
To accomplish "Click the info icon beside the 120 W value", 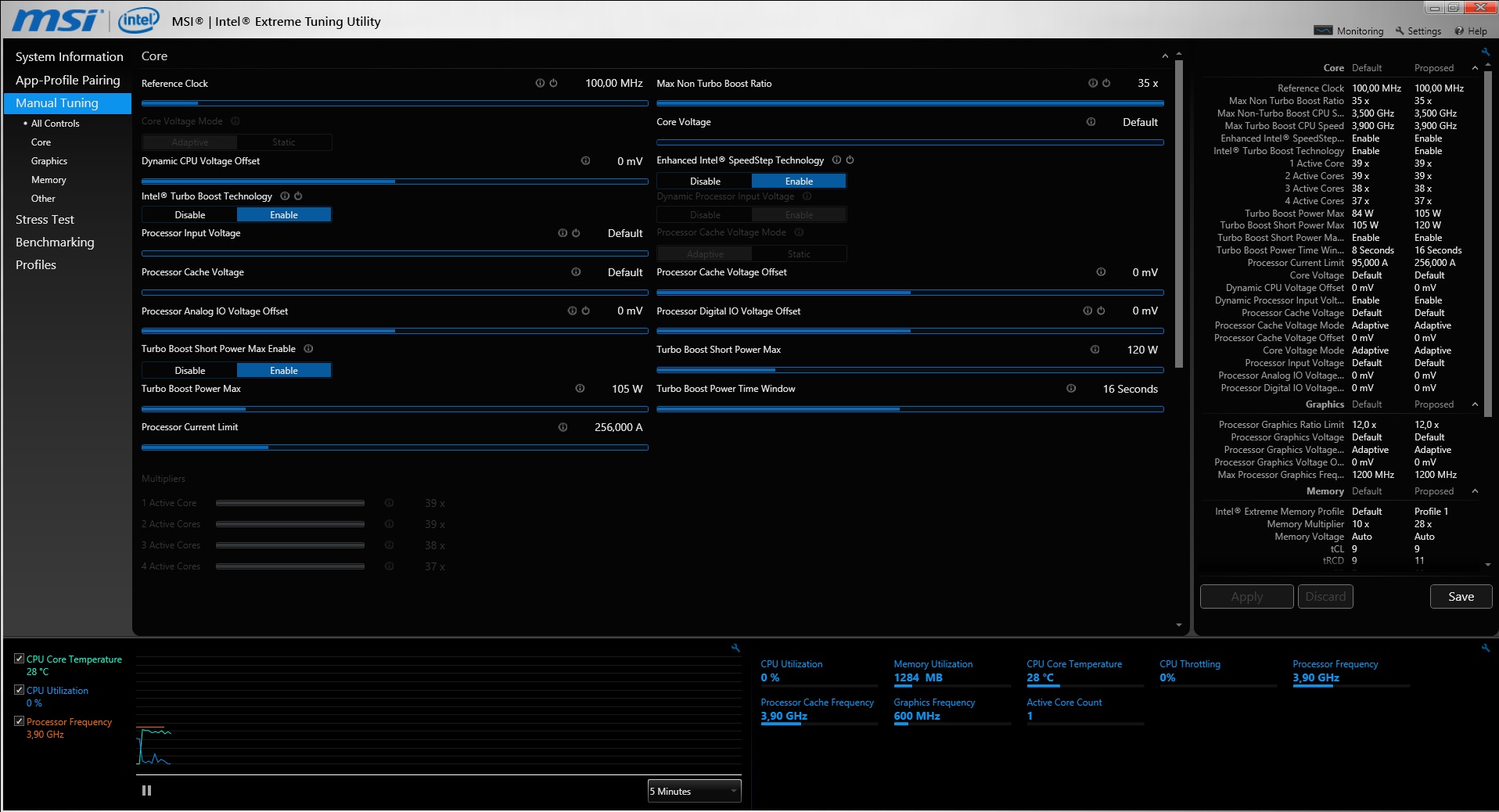I will (1095, 350).
